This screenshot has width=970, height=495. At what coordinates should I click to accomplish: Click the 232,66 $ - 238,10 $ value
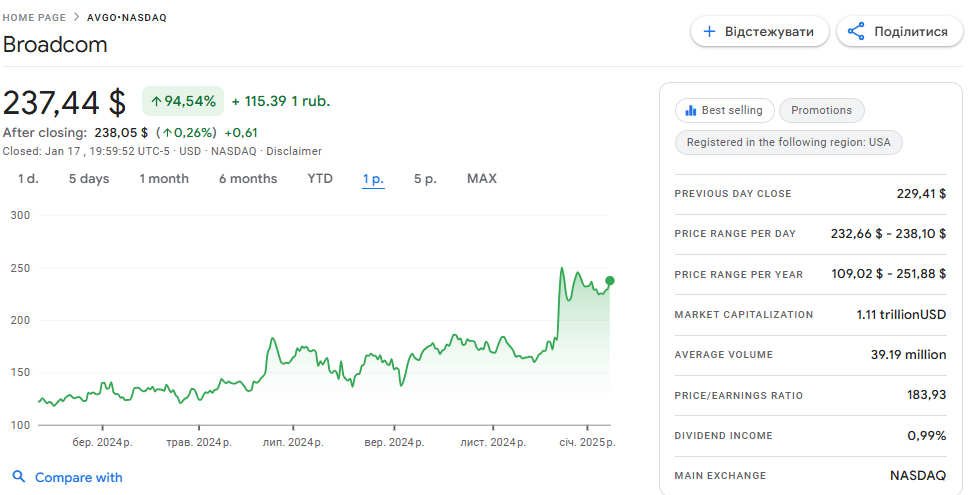click(x=888, y=234)
